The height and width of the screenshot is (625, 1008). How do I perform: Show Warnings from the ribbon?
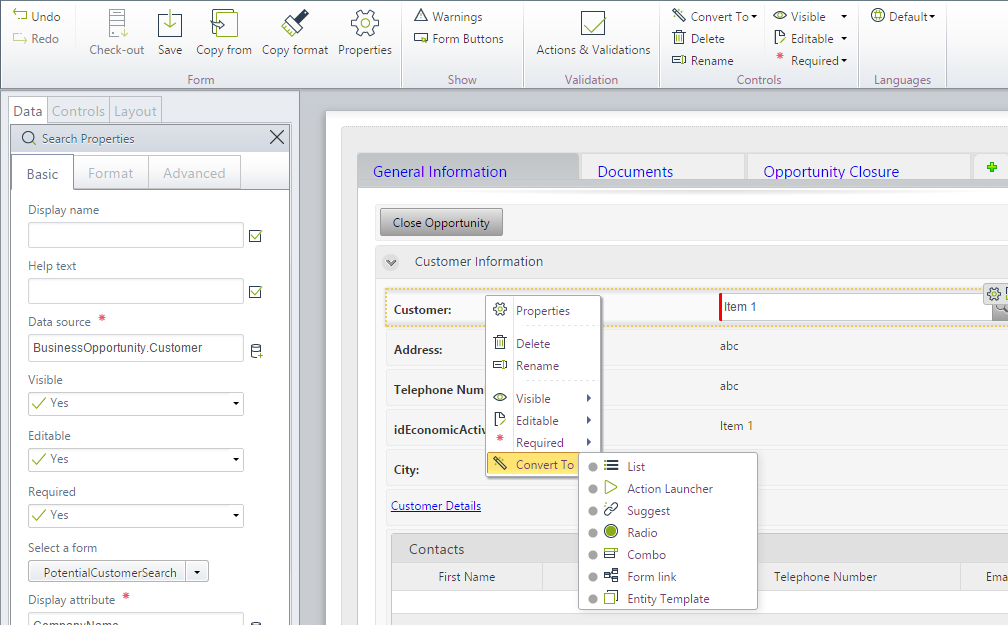pos(448,16)
